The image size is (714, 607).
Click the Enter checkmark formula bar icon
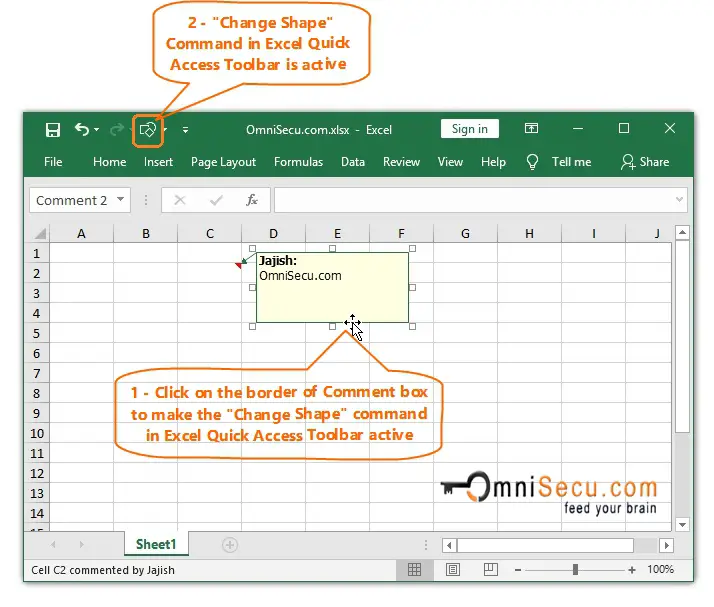point(216,200)
